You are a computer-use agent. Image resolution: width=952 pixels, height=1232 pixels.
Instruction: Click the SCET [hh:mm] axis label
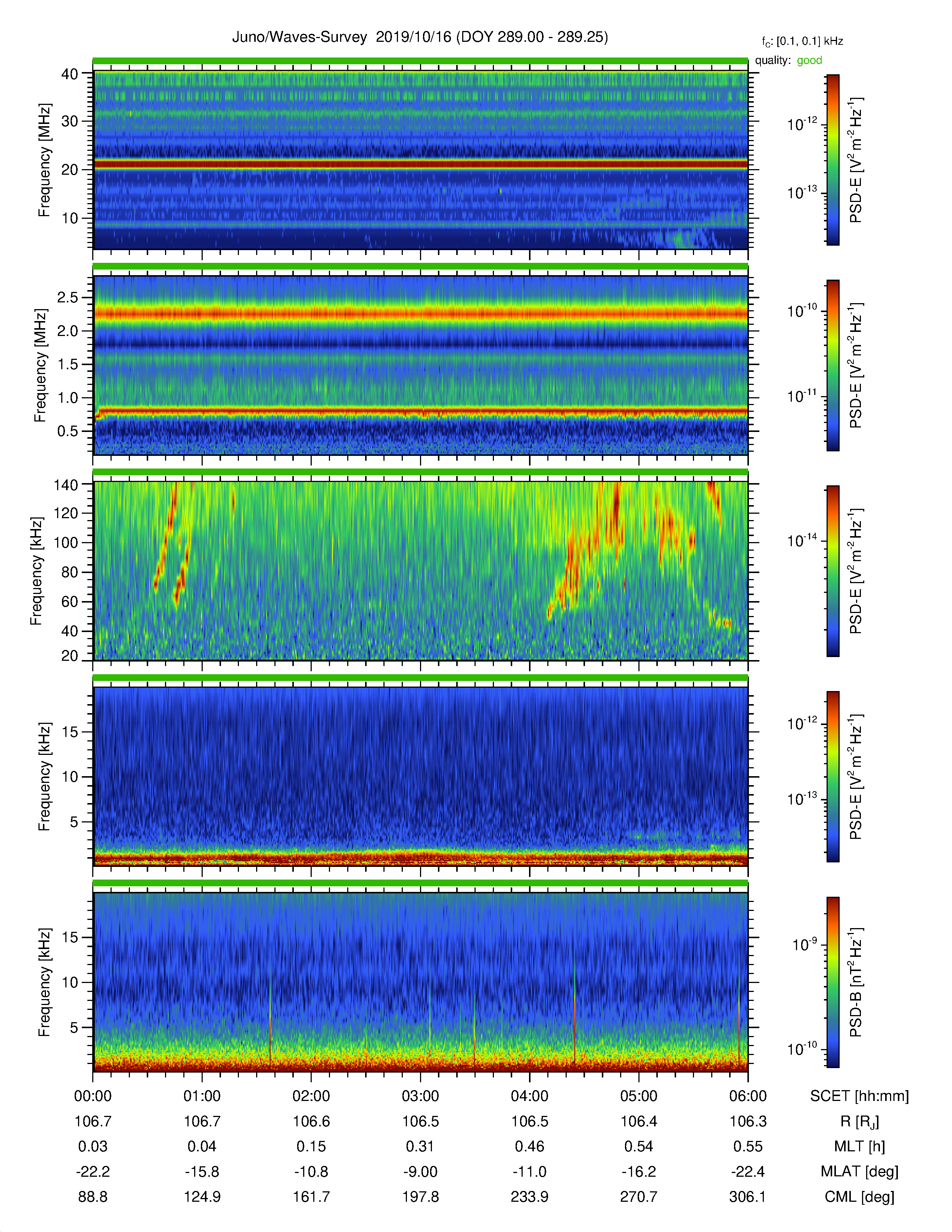(x=859, y=1096)
